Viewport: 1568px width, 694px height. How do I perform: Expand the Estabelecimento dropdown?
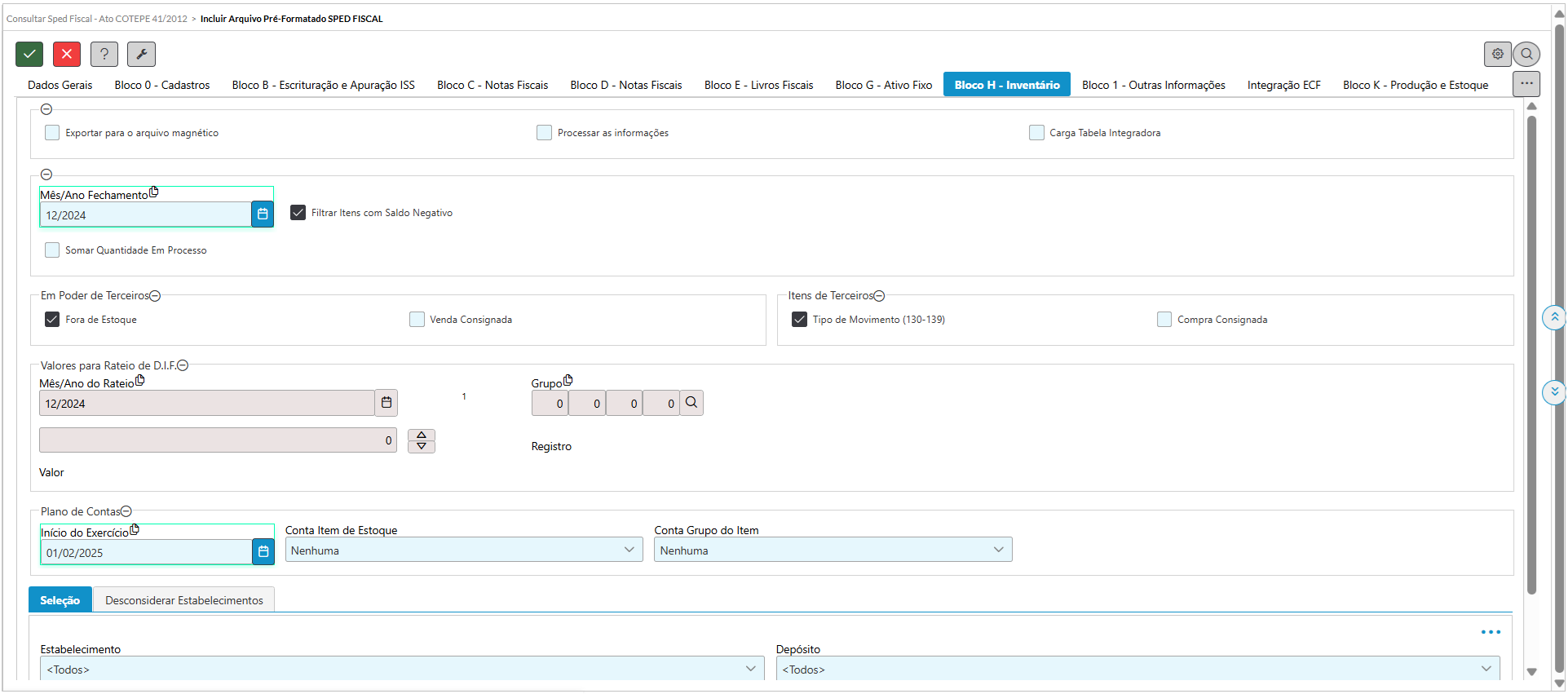point(401,669)
